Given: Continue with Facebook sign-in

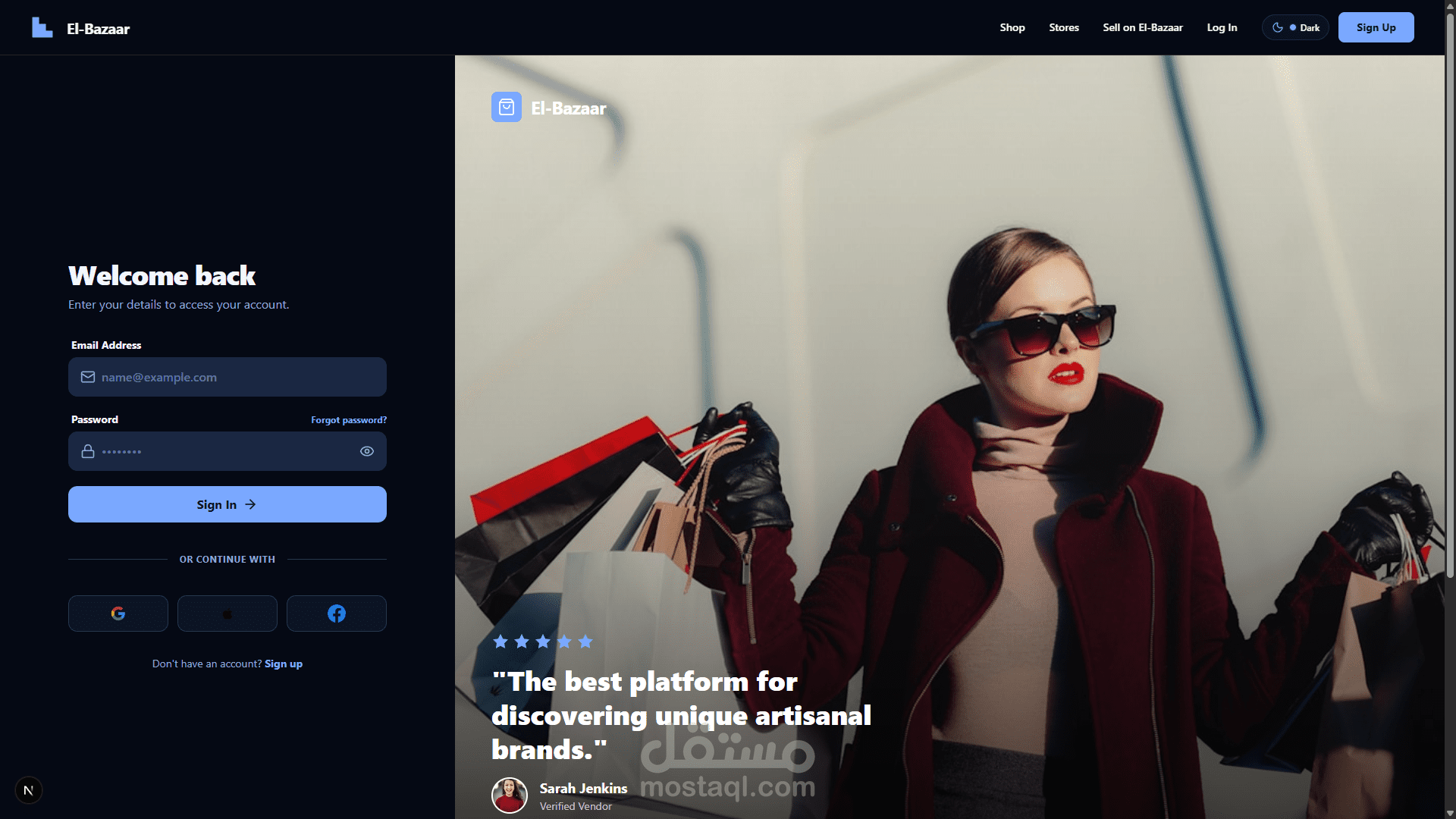Looking at the screenshot, I should point(337,613).
